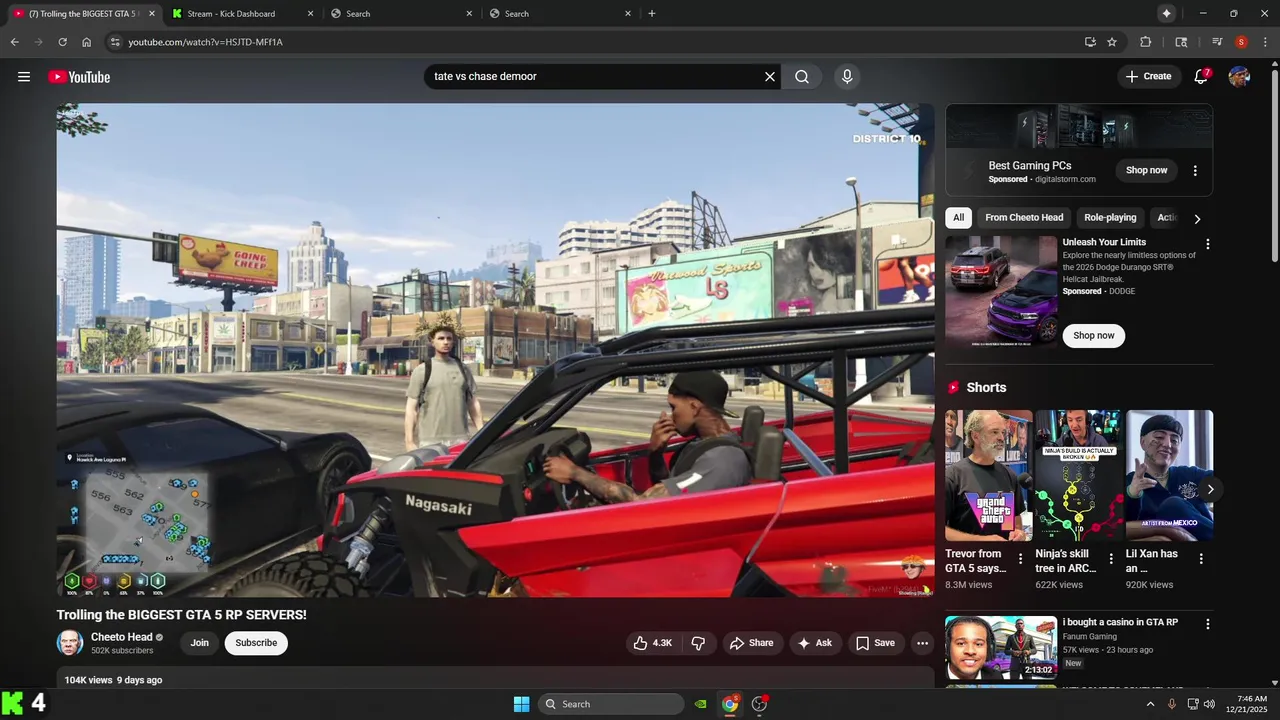Image resolution: width=1280 pixels, height=720 pixels.
Task: Start voice search with the microphone
Action: pos(847,77)
